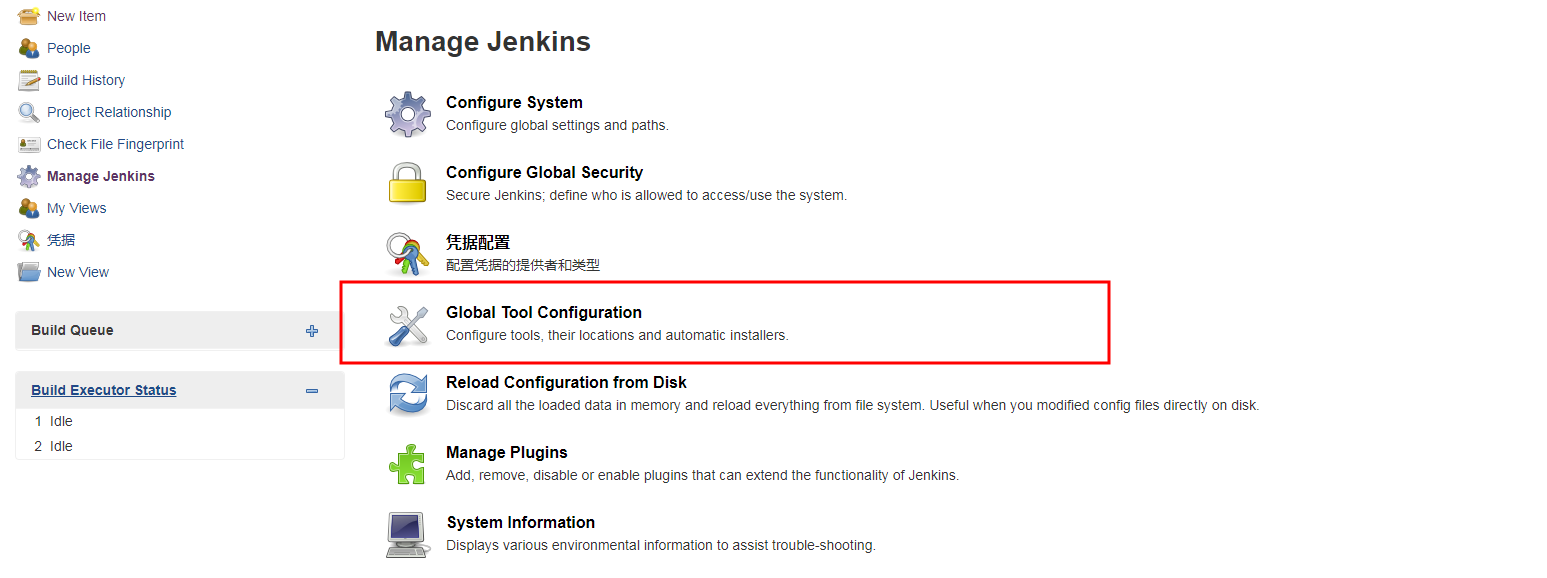Open Global Tool Configuration heading link

click(x=544, y=312)
